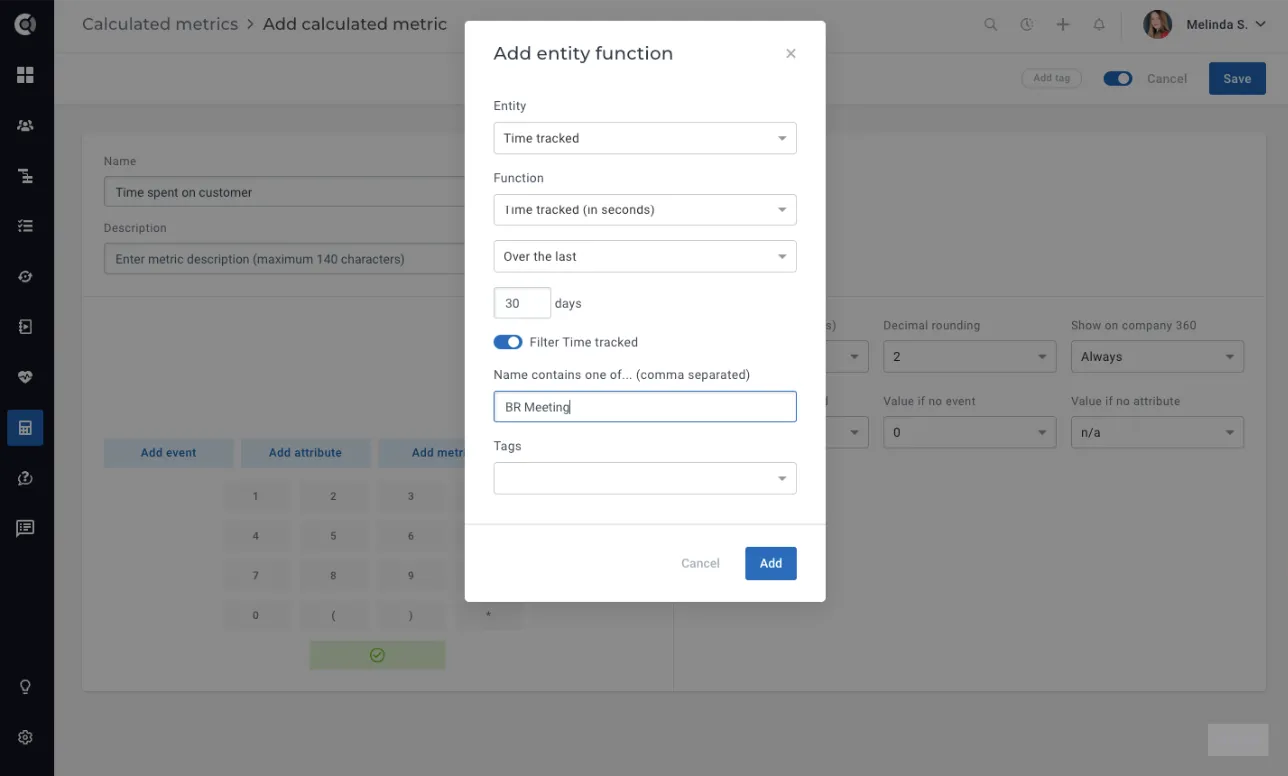Viewport: 1288px width, 776px height.
Task: Click the blue Save button
Action: [x=1237, y=79]
